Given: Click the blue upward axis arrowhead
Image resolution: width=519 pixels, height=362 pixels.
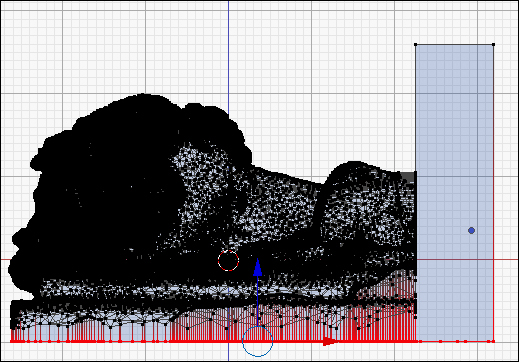Looking at the screenshot, I should coord(257,268).
